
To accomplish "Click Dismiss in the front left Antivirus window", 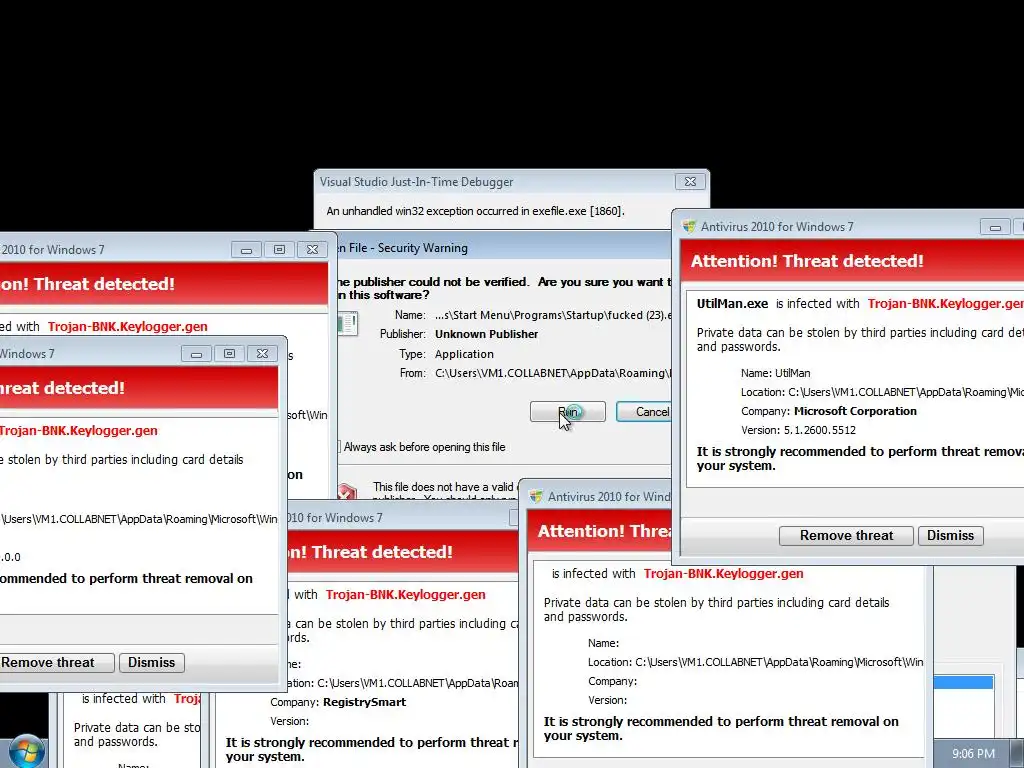I will click(152, 662).
